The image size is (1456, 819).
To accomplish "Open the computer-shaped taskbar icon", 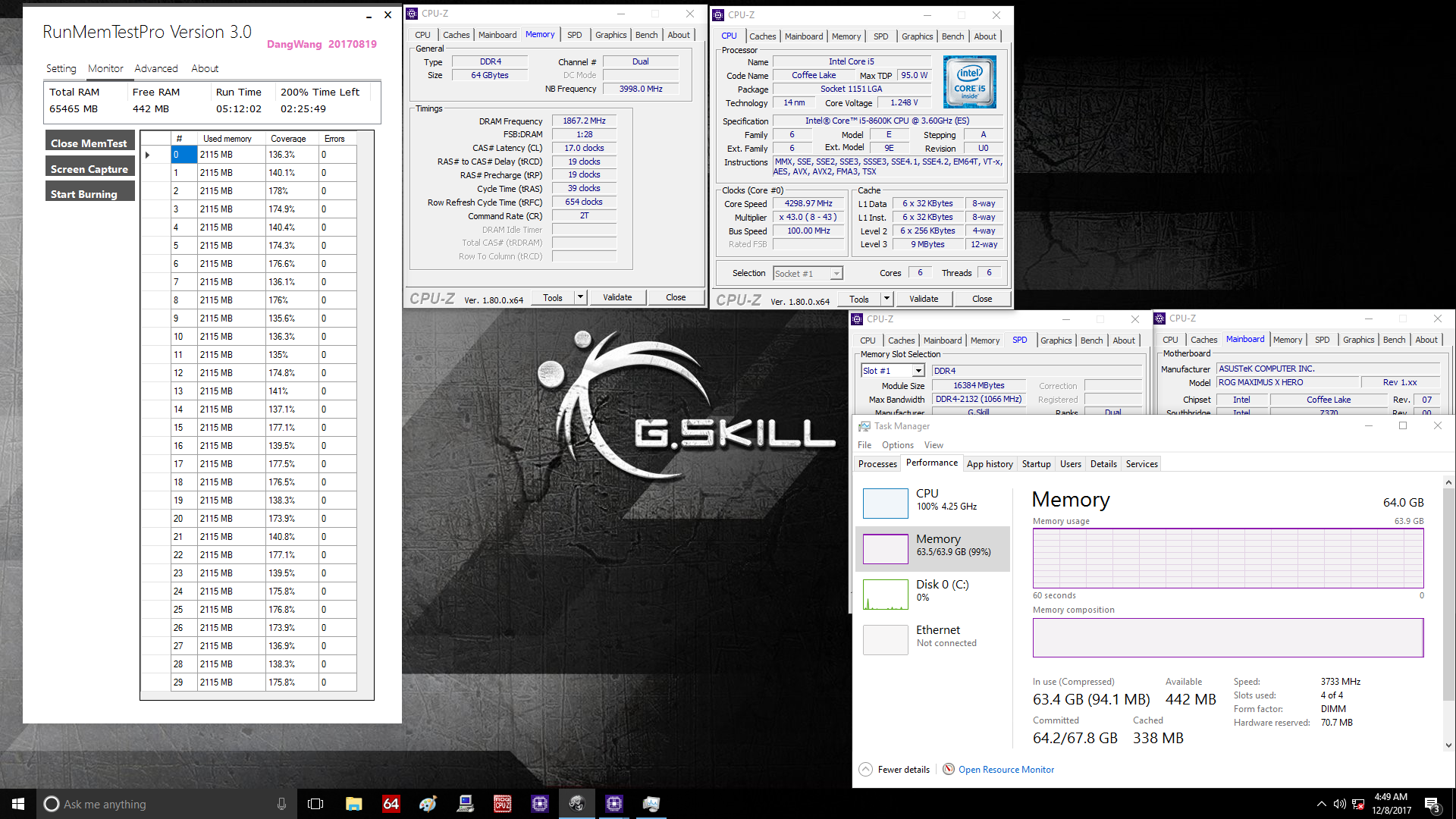I will (465, 804).
